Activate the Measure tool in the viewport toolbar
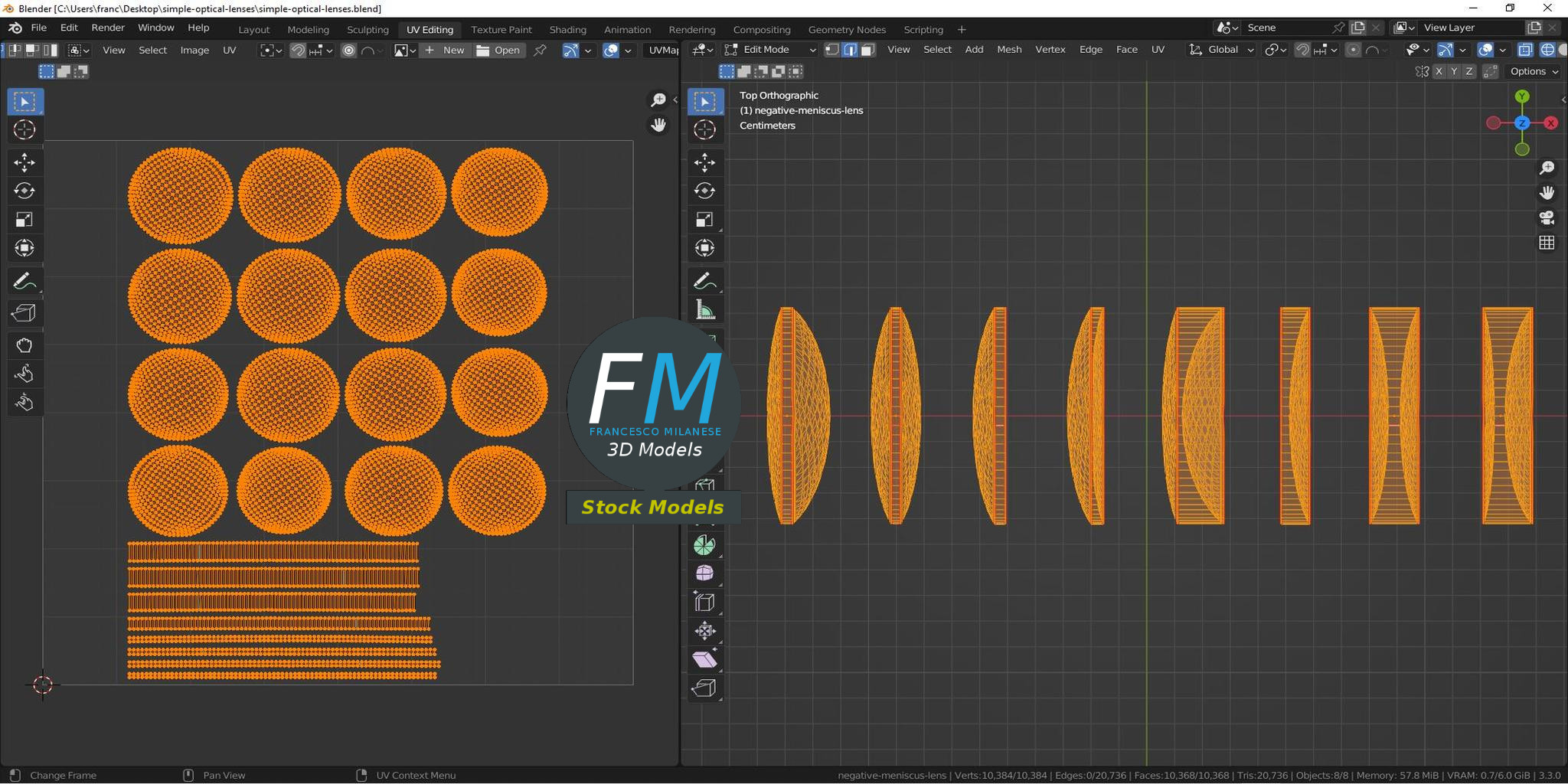Screen dimensions: 1568x784 click(705, 309)
